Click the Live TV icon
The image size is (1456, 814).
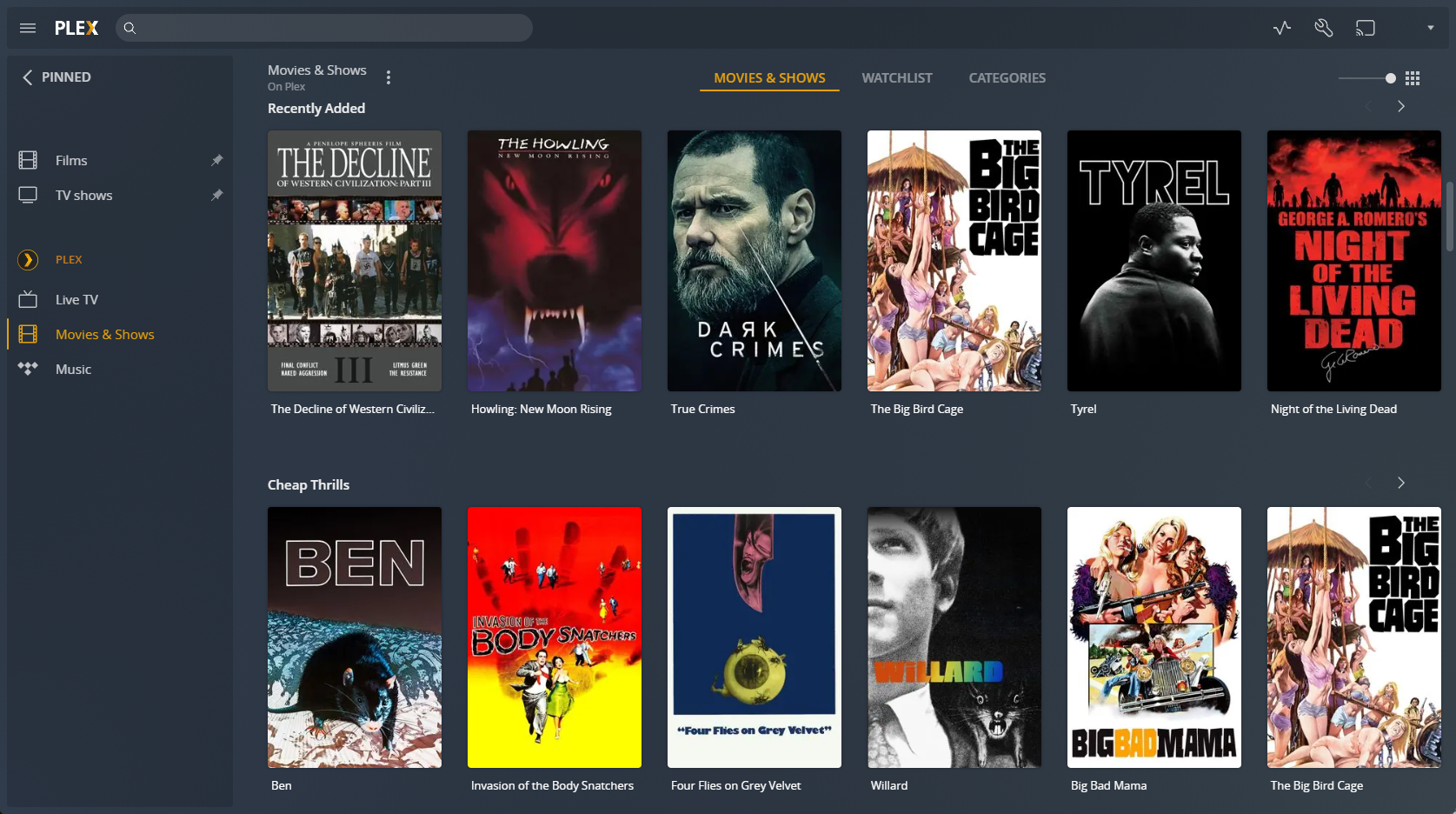(x=28, y=299)
